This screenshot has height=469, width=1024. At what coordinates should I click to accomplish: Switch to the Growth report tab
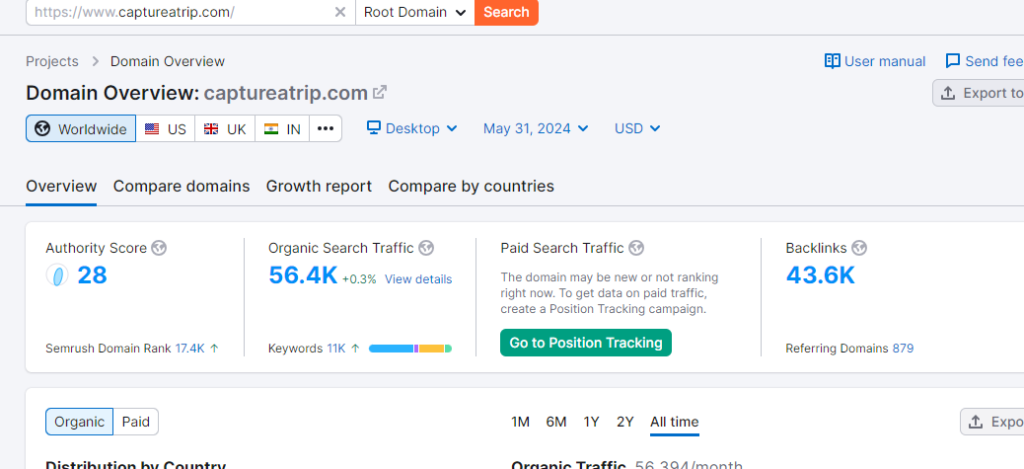[x=319, y=186]
